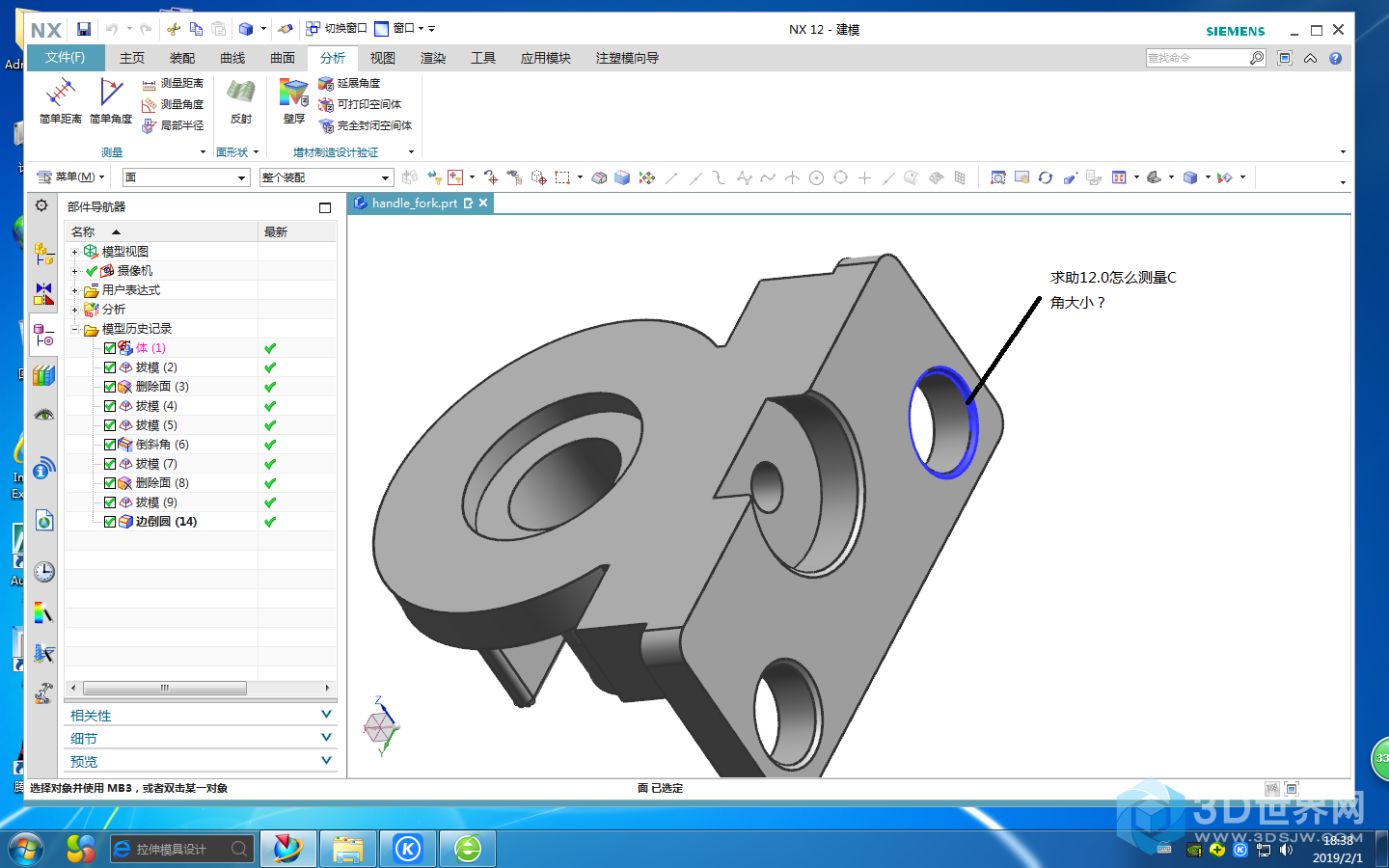Uncheck the 拔模 (2) feature checkbox
Viewport: 1389px width, 868px height.
110,367
